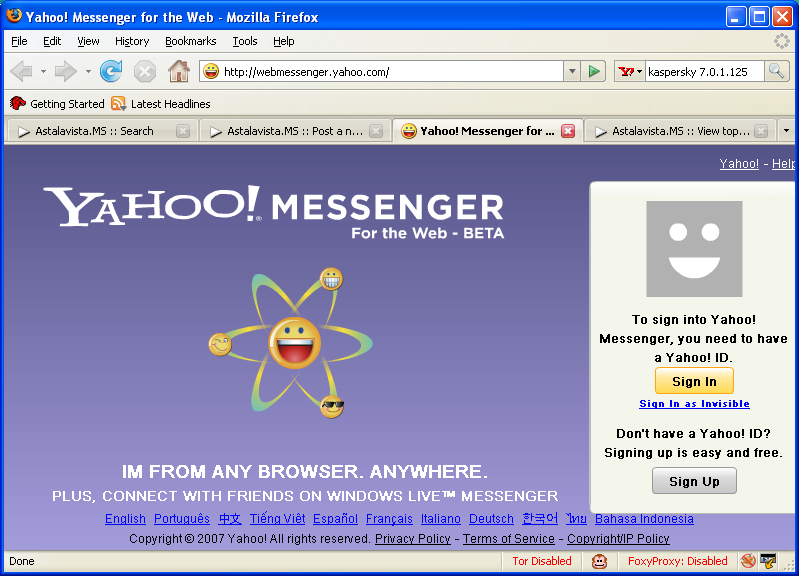The image size is (799, 576).
Task: Select the Thai language link
Action: pyautogui.click(x=576, y=519)
